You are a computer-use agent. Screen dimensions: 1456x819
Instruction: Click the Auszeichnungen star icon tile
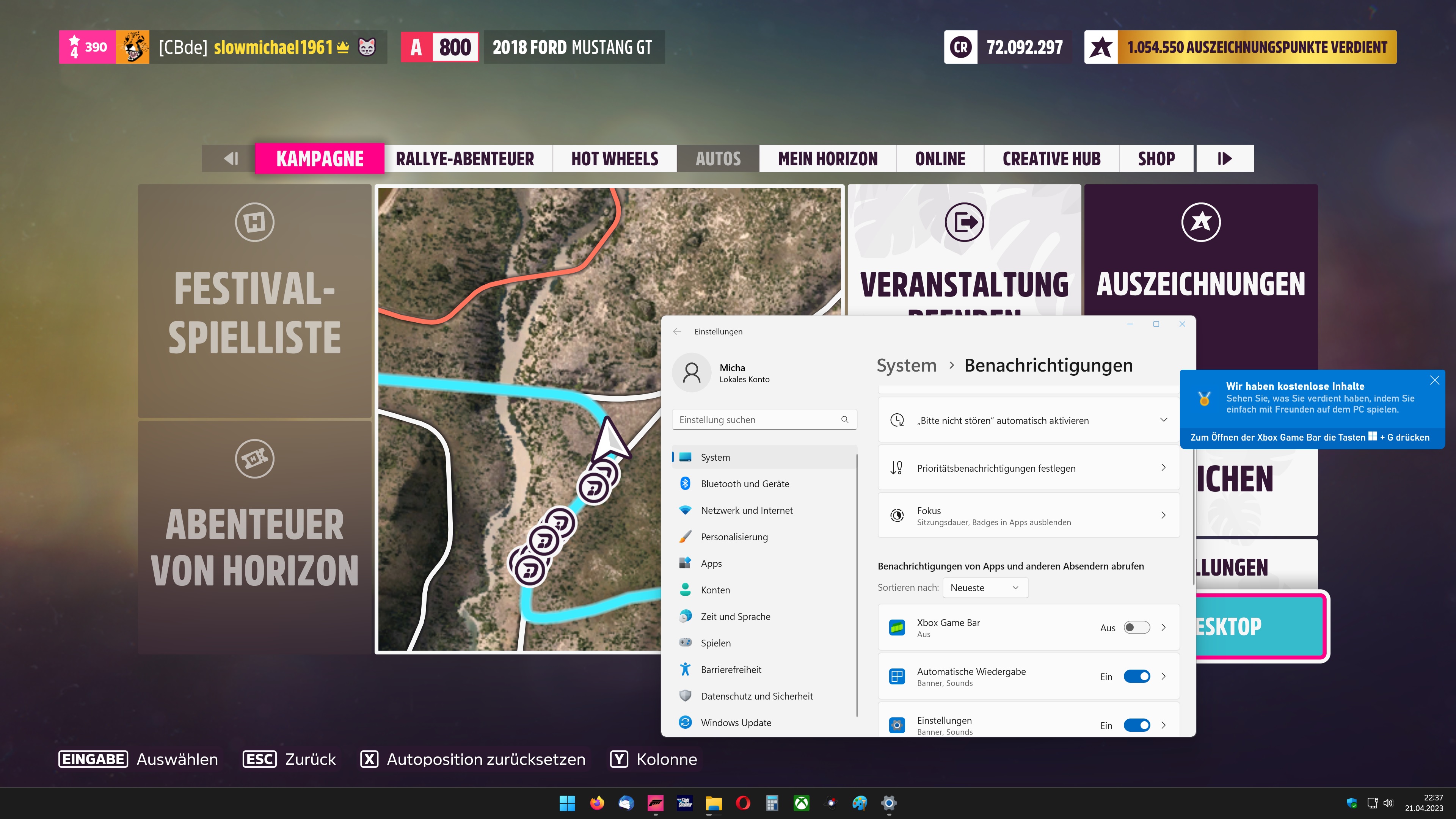[1200, 222]
